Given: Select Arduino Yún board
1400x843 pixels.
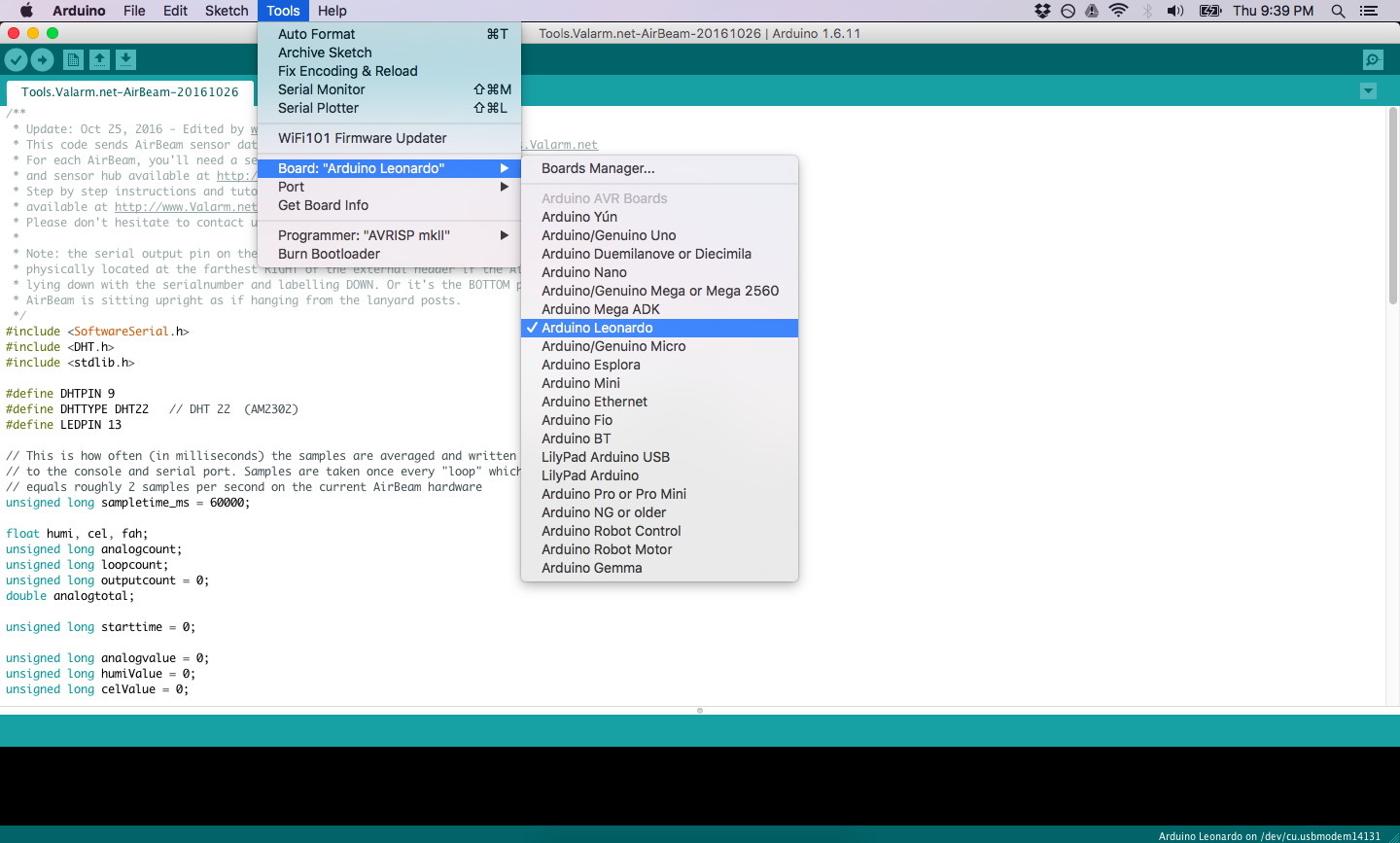Looking at the screenshot, I should [x=659, y=217].
